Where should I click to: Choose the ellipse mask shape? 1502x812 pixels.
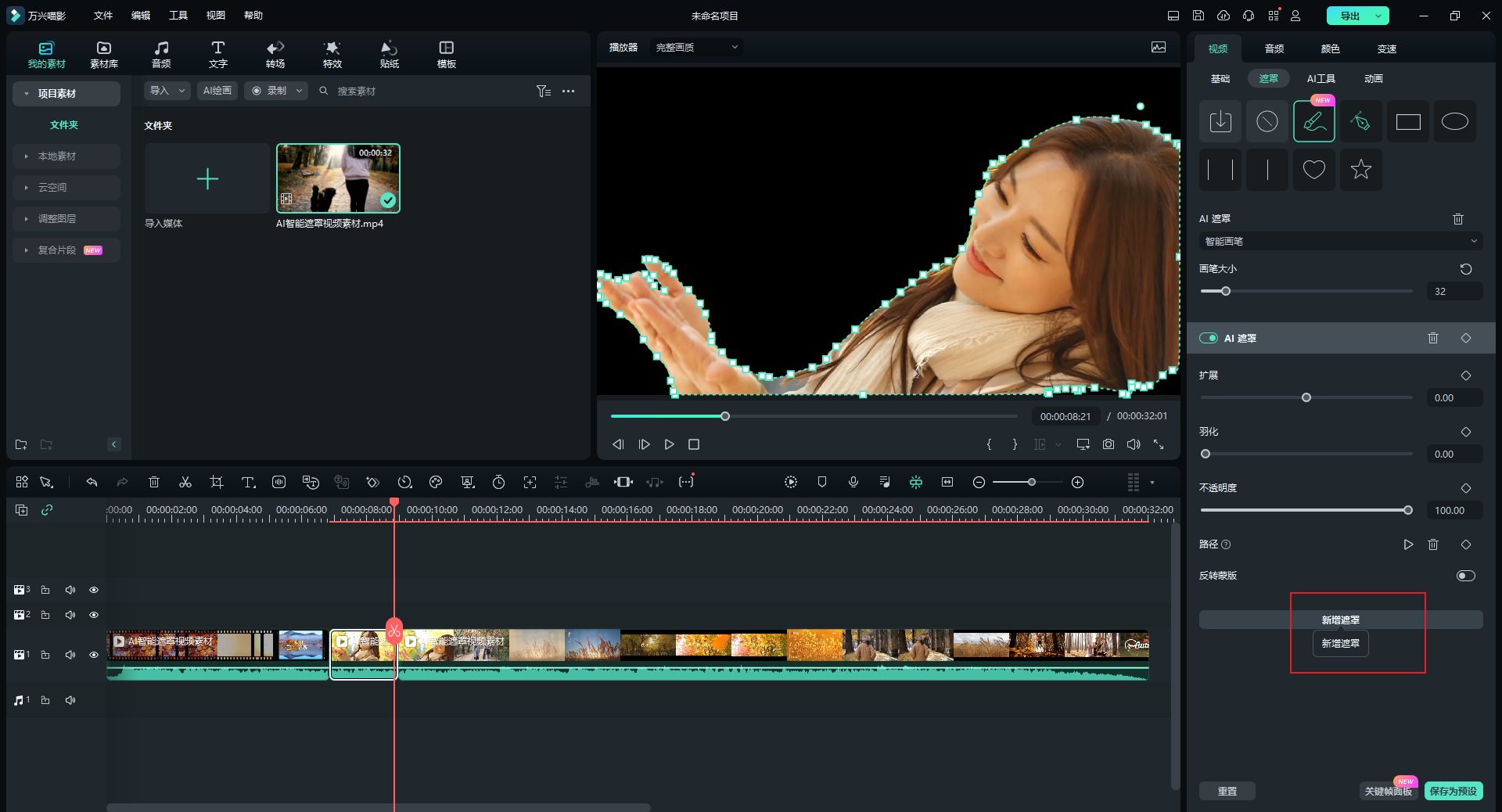pos(1454,122)
